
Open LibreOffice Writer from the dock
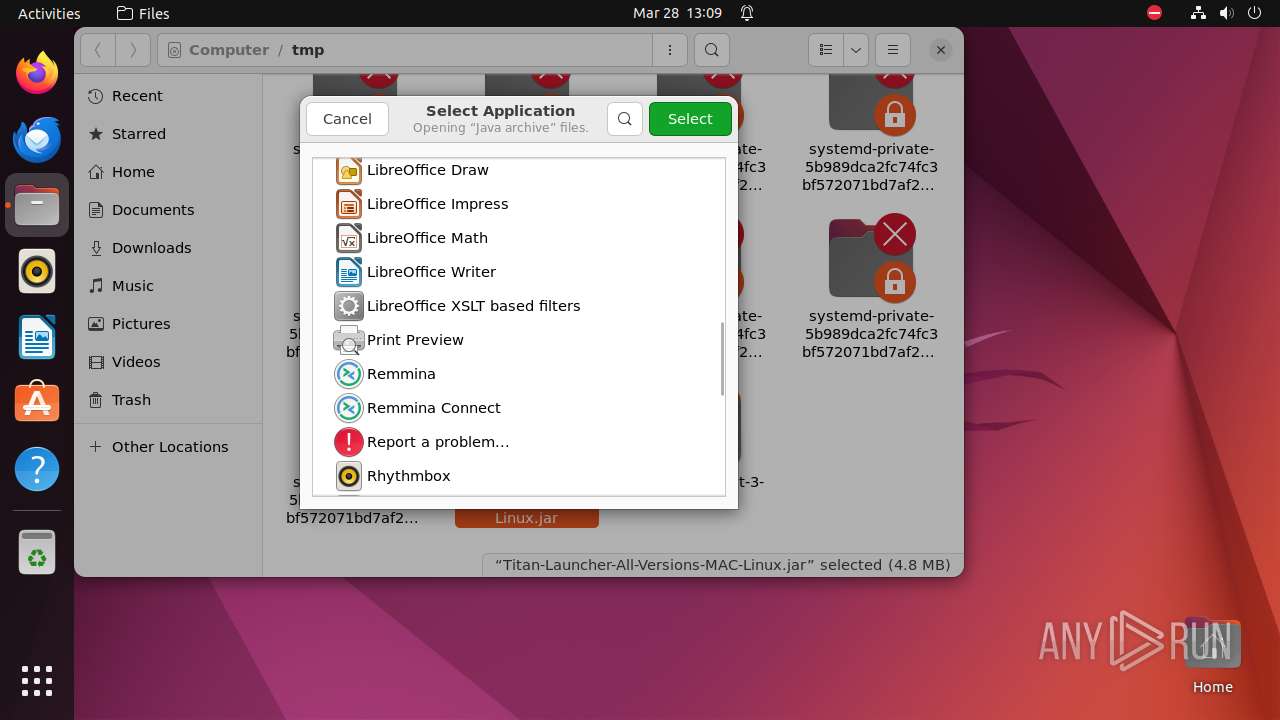coord(37,337)
